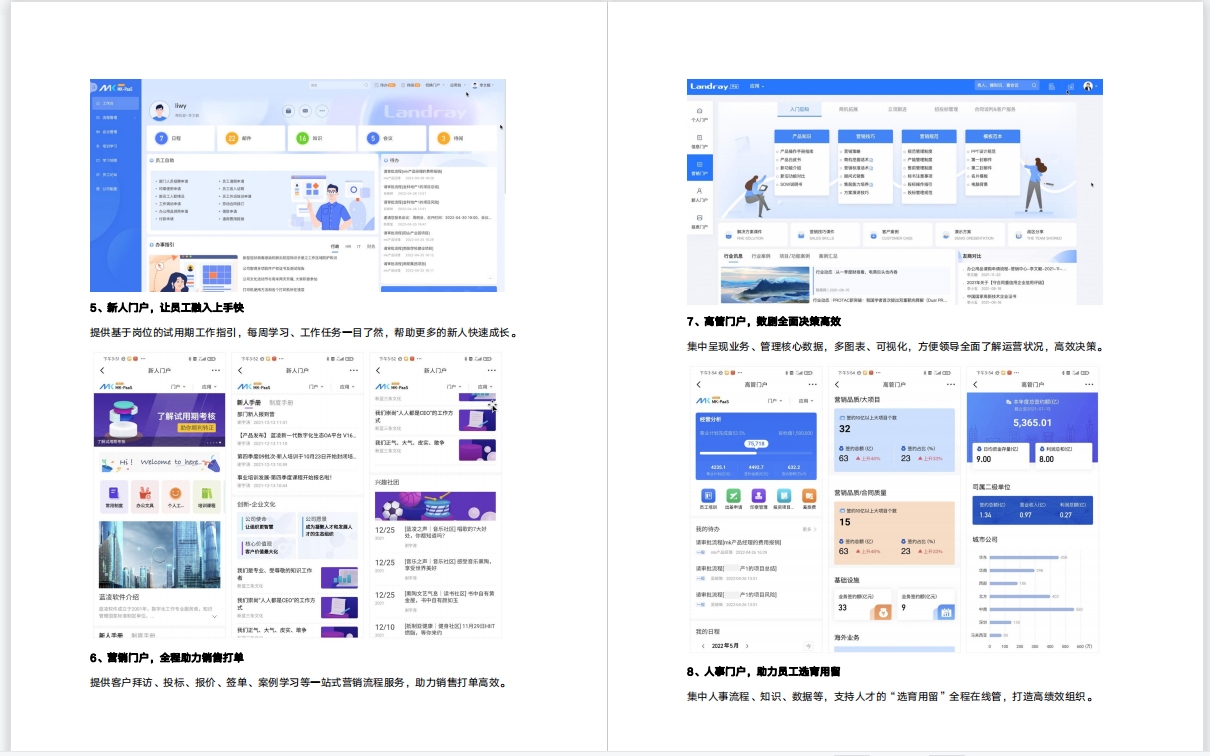Click the 模板范本 blue card header

[x=992, y=135]
